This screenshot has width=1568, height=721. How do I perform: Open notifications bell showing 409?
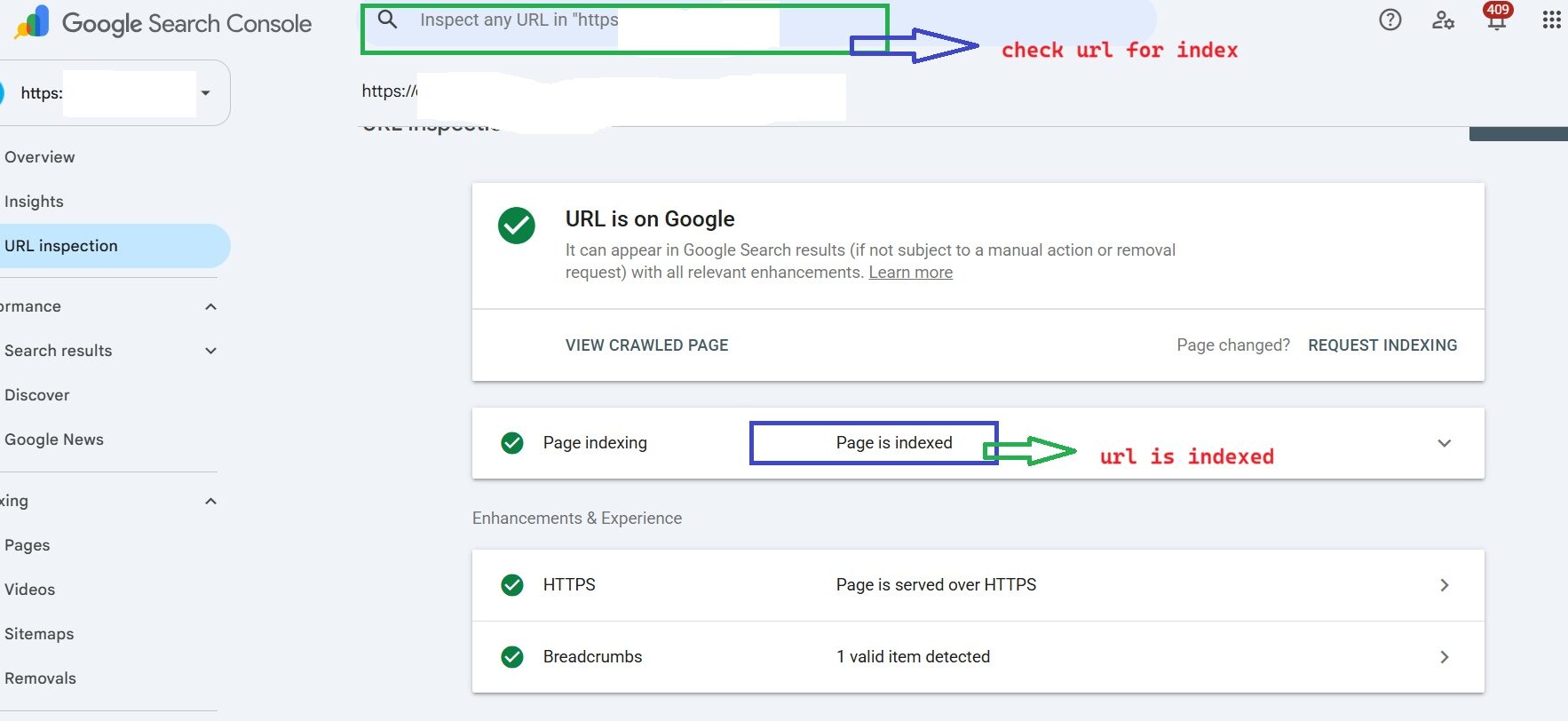(1497, 17)
